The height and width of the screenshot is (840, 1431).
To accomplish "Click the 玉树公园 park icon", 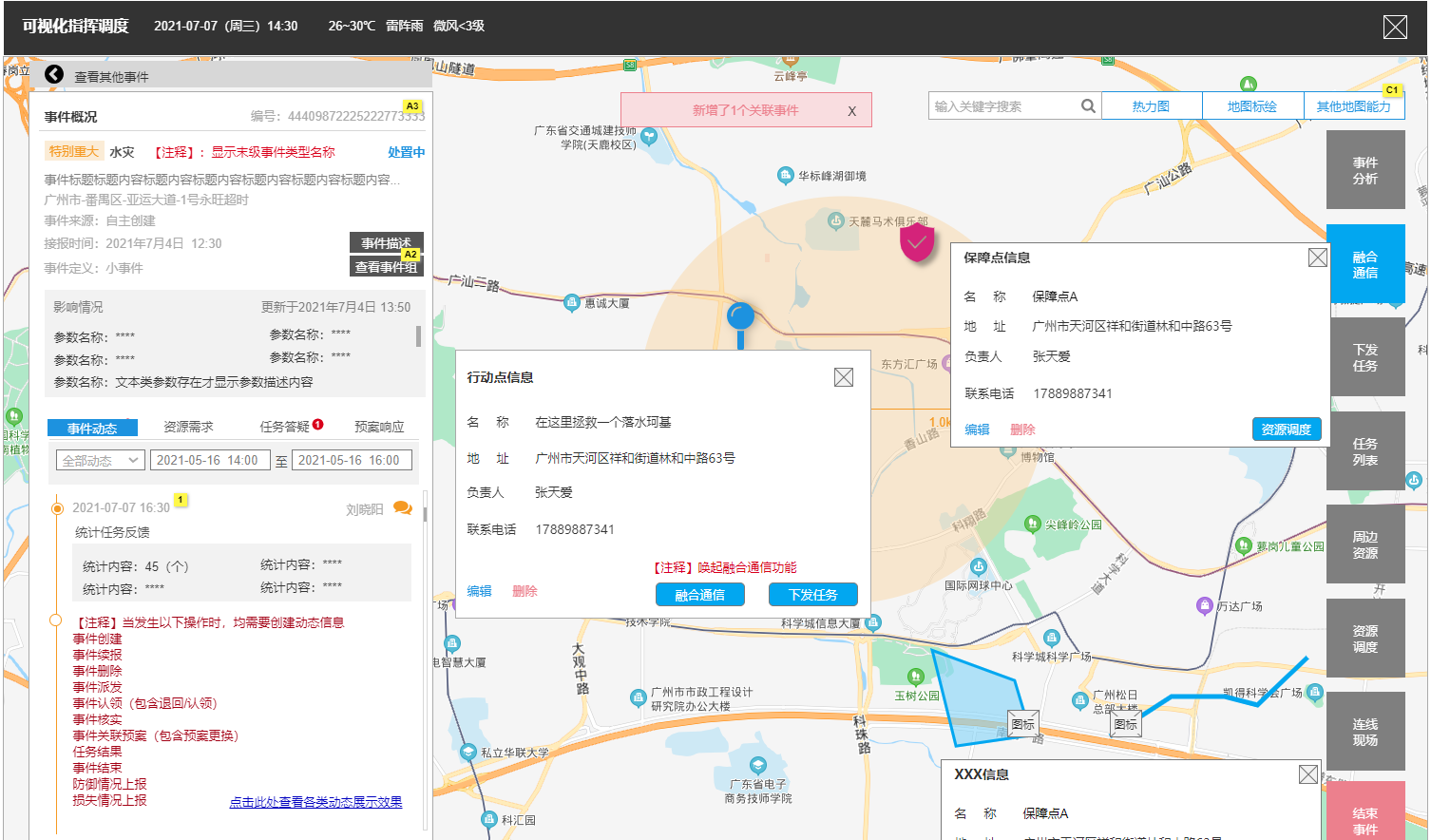I will [916, 677].
